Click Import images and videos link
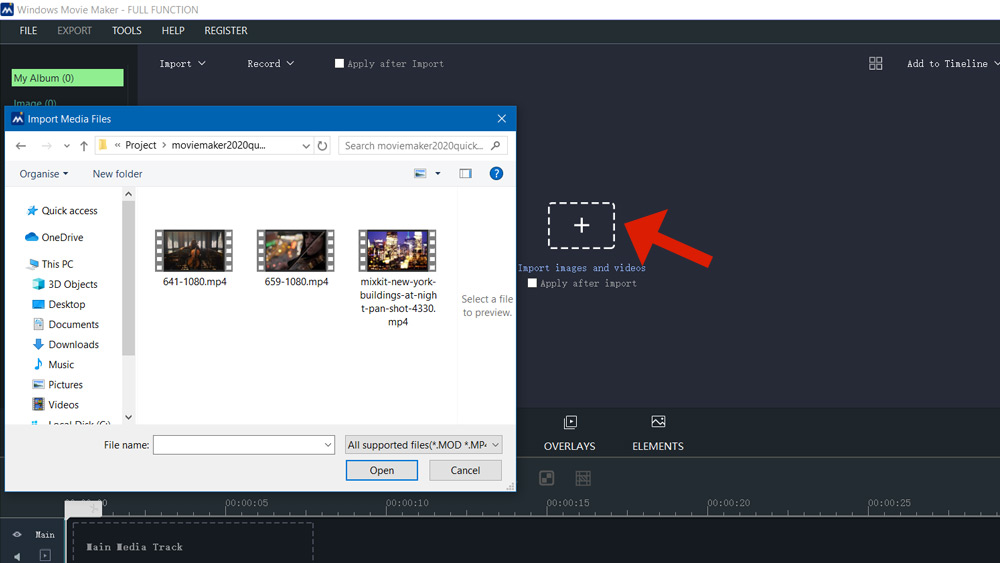1000x563 pixels. 582,268
